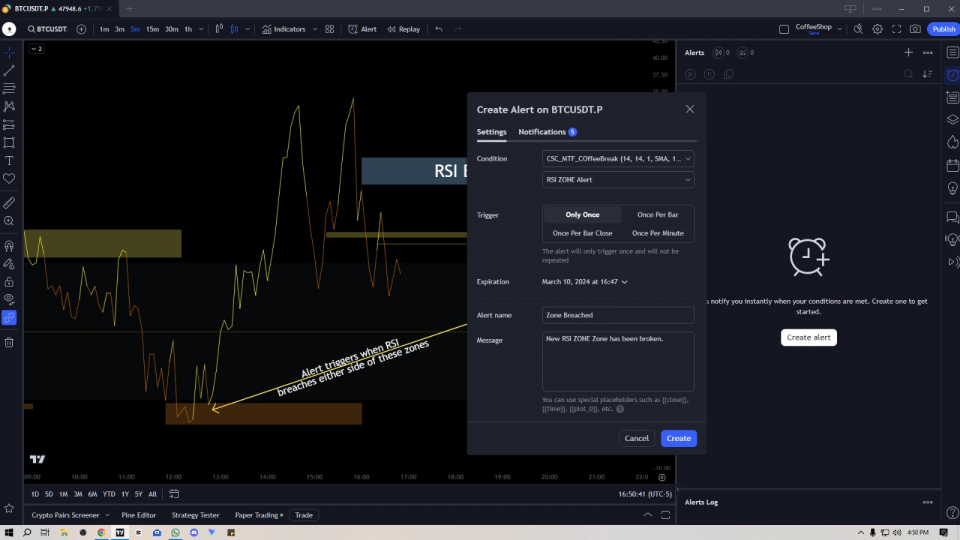Image resolution: width=960 pixels, height=540 pixels.
Task: Select the Only Once trigger option
Action: (x=582, y=215)
